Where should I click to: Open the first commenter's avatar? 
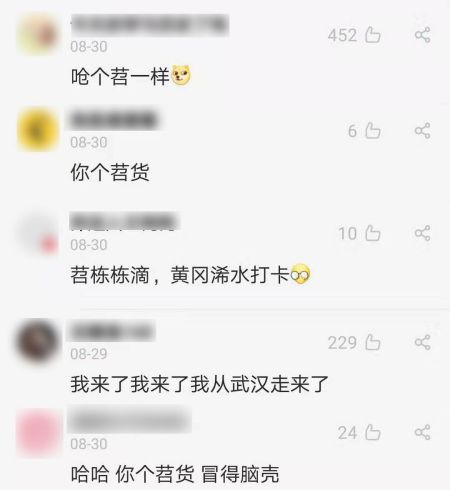(39, 34)
